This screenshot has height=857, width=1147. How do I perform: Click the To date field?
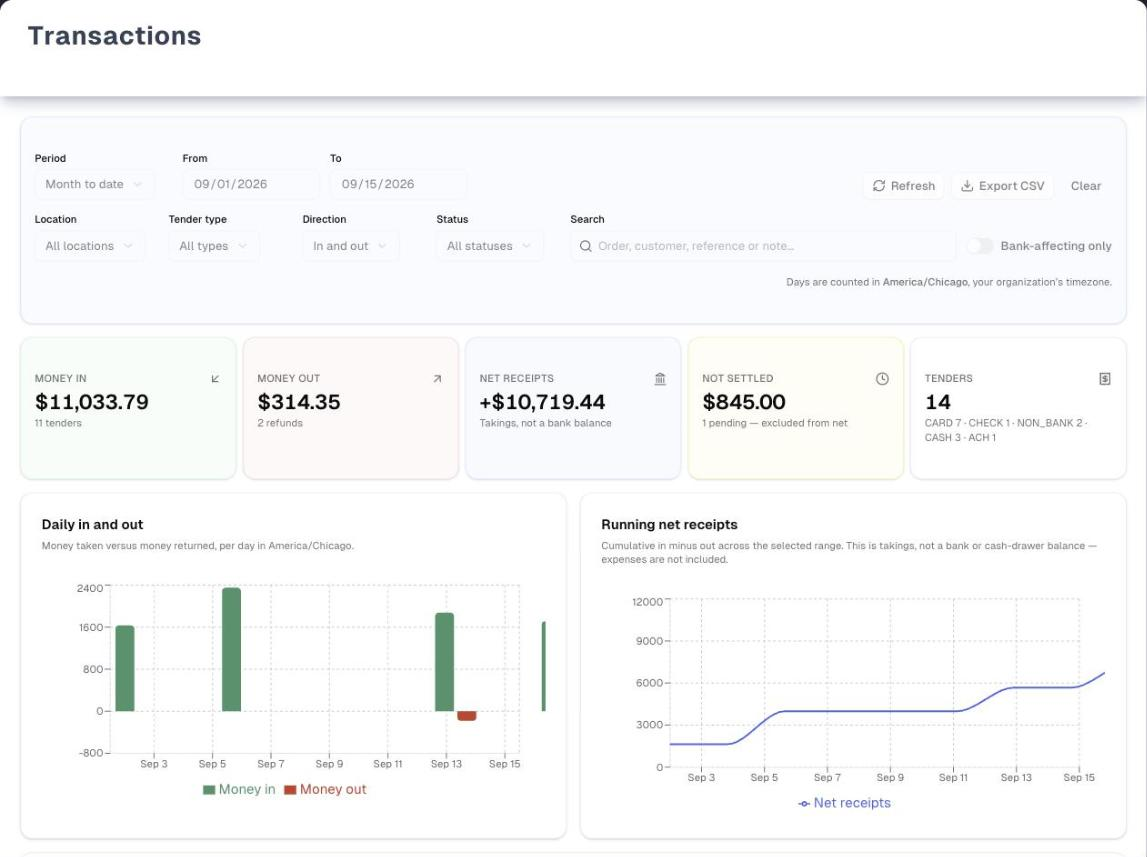pos(398,184)
